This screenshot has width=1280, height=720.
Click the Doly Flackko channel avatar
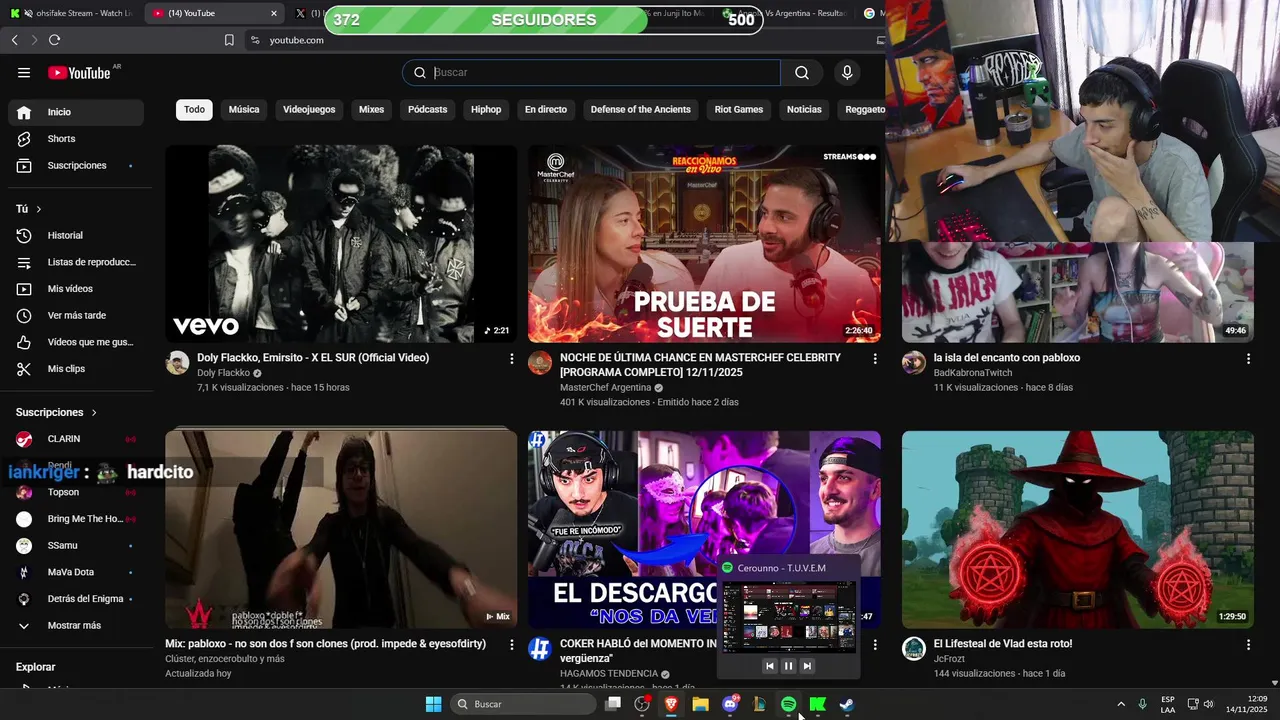point(178,363)
